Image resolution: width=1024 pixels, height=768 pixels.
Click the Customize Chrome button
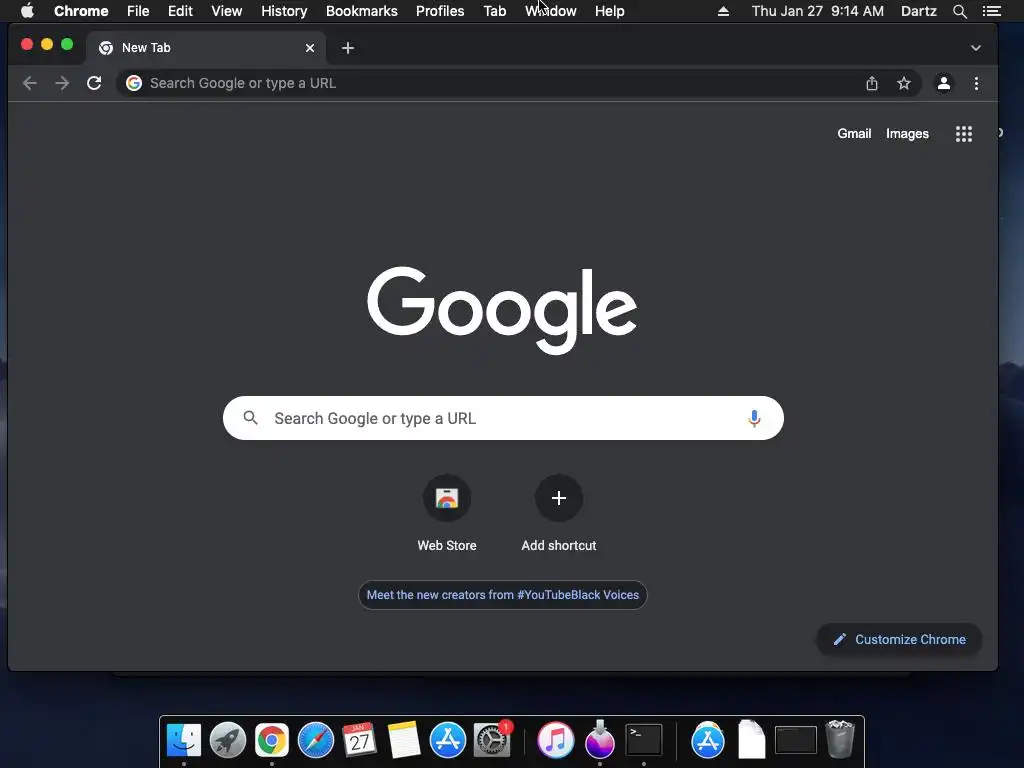(899, 639)
